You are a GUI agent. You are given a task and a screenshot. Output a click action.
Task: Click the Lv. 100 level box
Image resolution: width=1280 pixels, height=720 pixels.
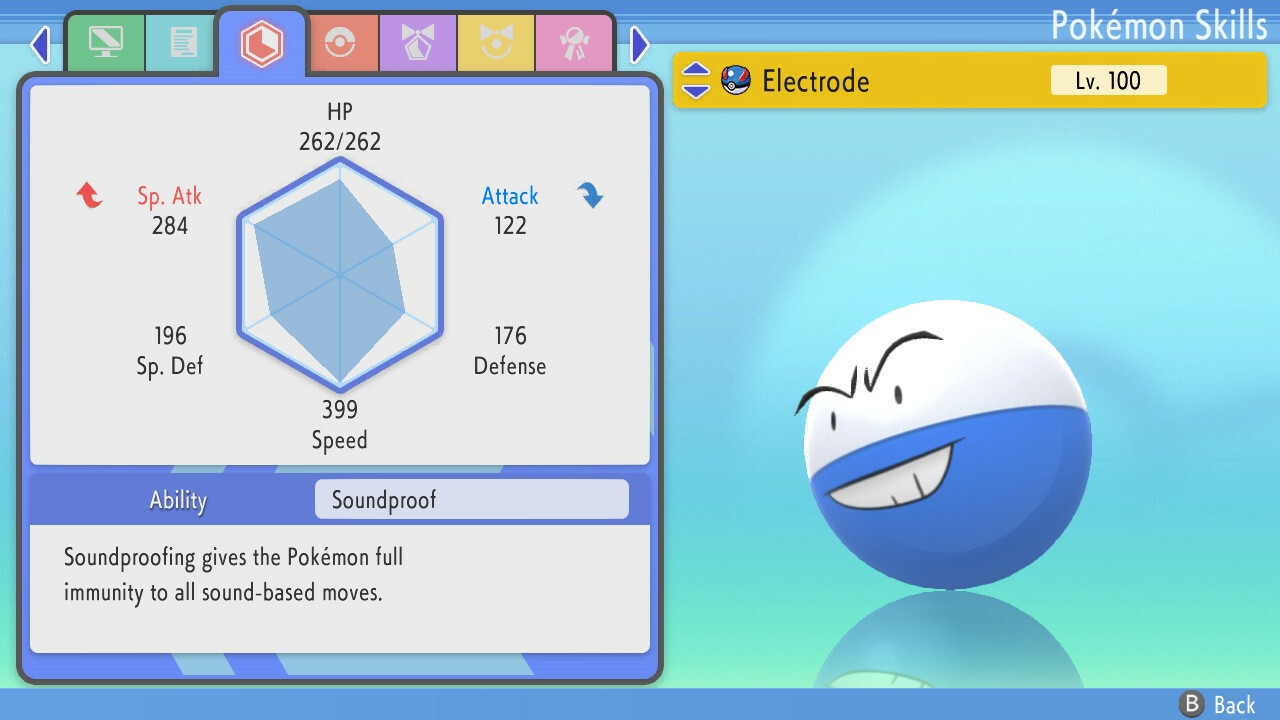[x=1108, y=81]
